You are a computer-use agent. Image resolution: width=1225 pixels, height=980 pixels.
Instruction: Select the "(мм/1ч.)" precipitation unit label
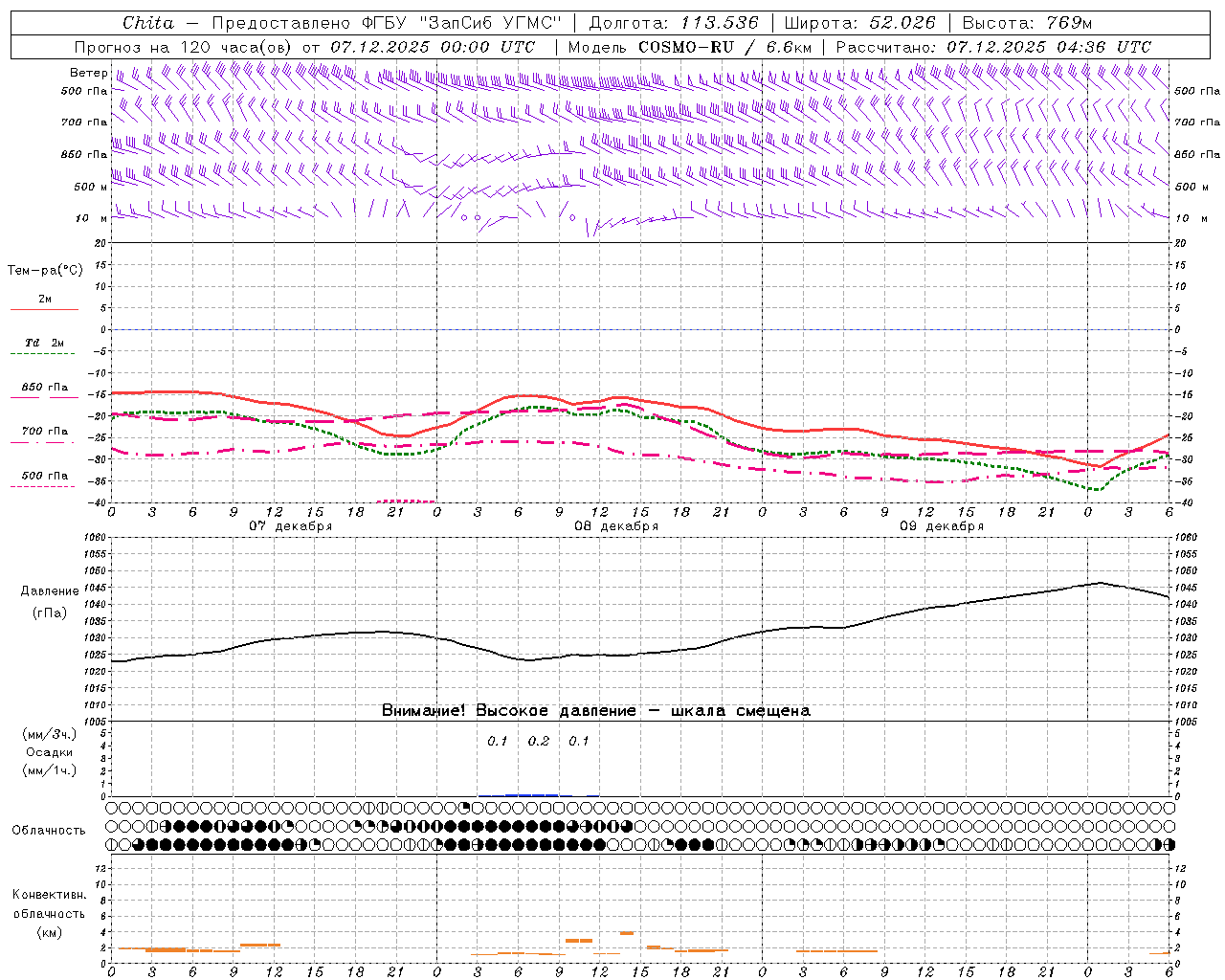point(50,770)
